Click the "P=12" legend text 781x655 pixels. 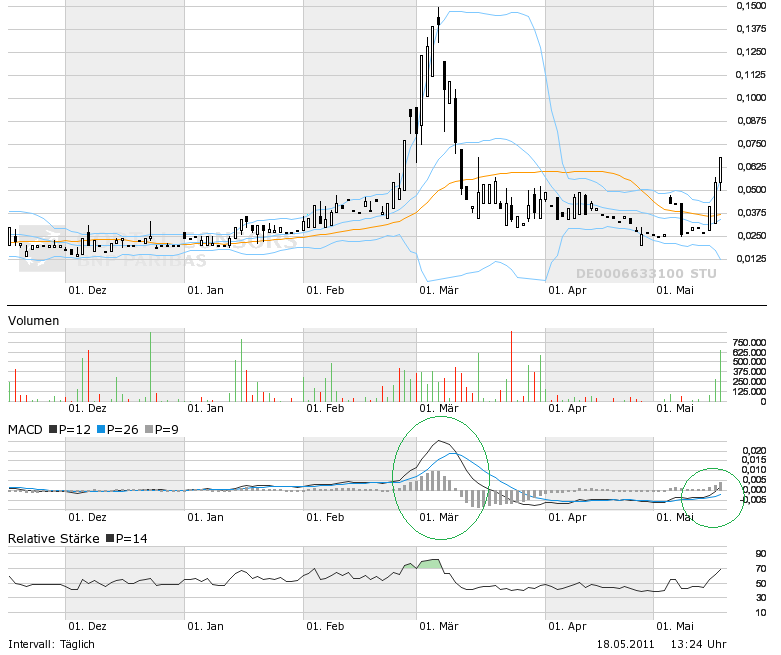75,429
